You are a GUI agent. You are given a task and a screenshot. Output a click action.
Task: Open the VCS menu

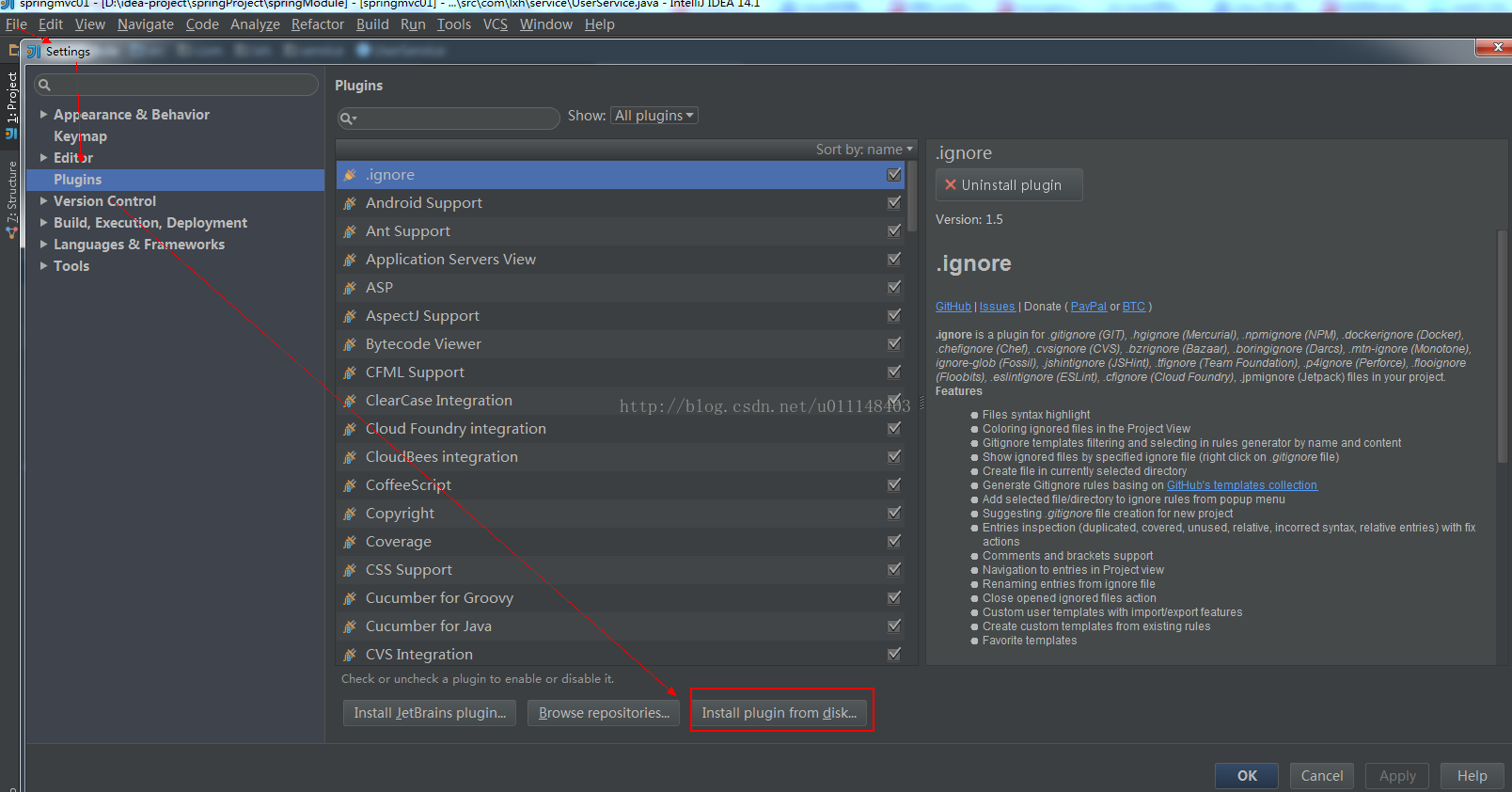(x=496, y=24)
